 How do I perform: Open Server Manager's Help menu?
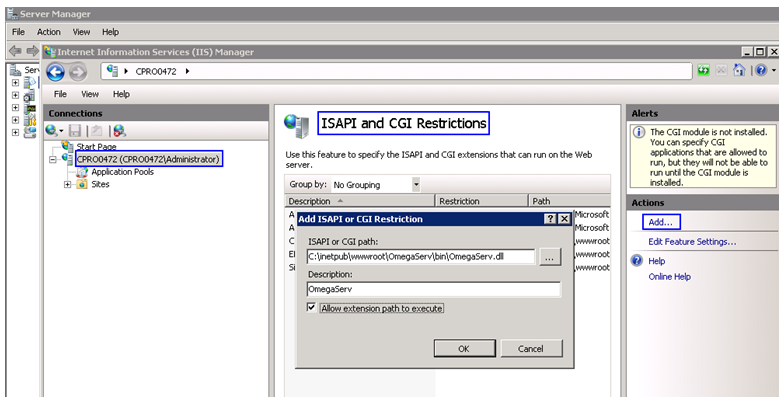(x=110, y=32)
